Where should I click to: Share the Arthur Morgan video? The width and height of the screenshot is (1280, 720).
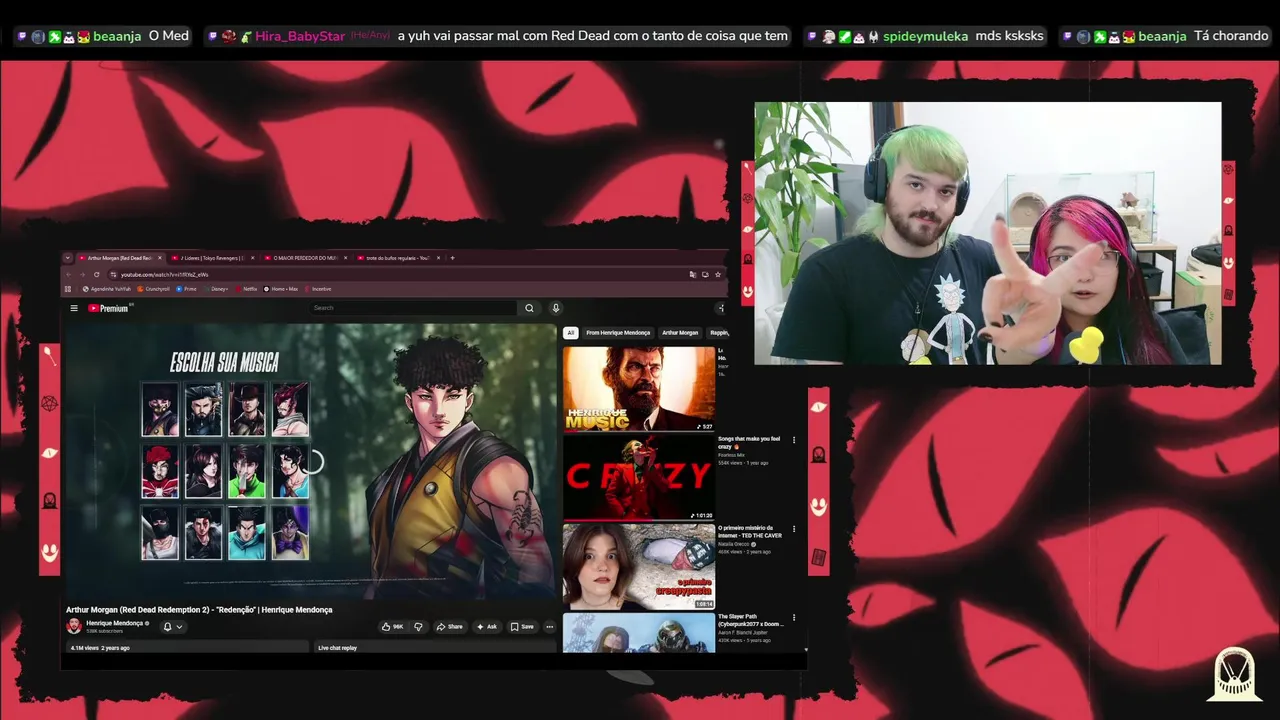[x=450, y=627]
